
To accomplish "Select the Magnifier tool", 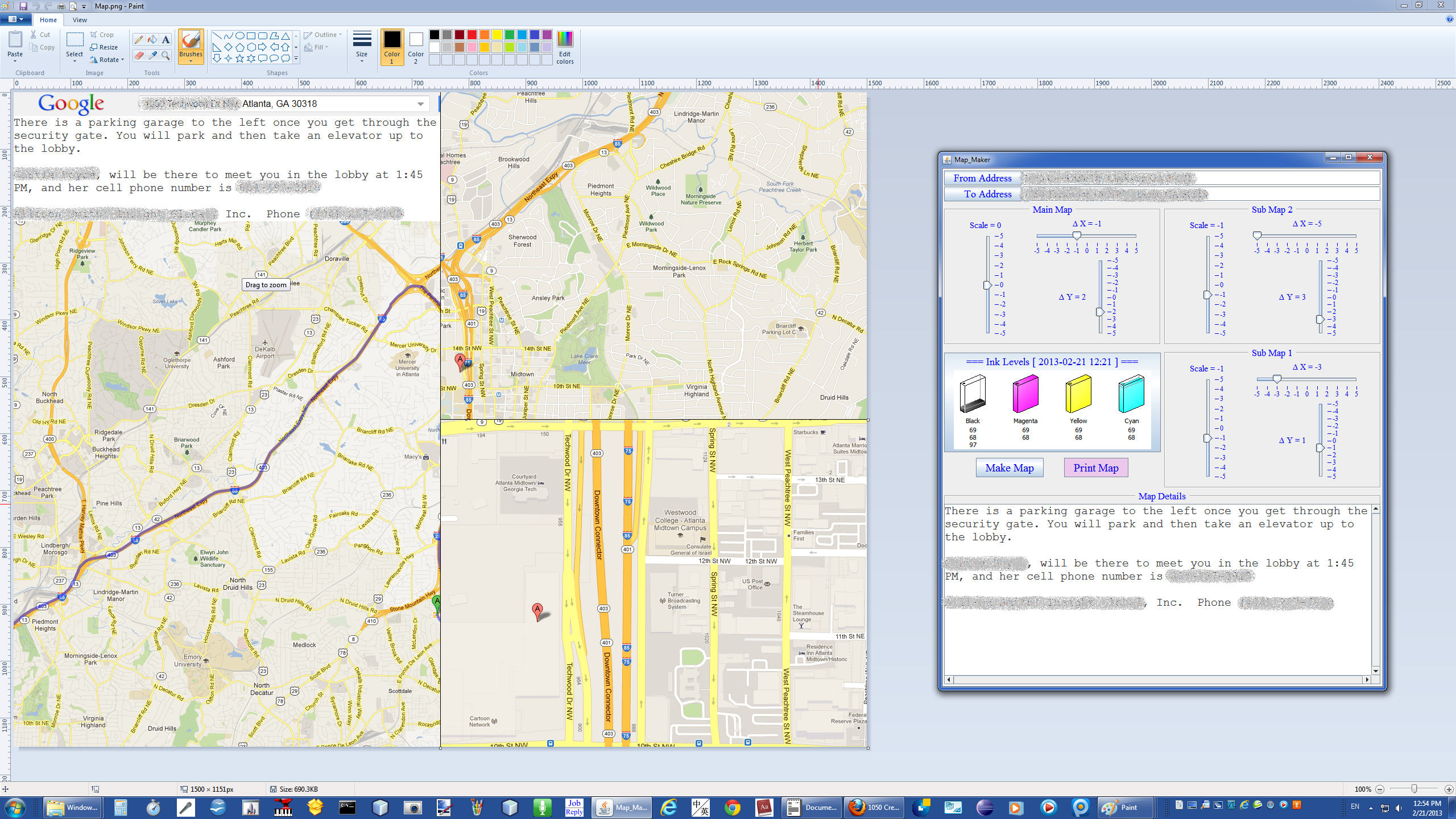I will (166, 55).
